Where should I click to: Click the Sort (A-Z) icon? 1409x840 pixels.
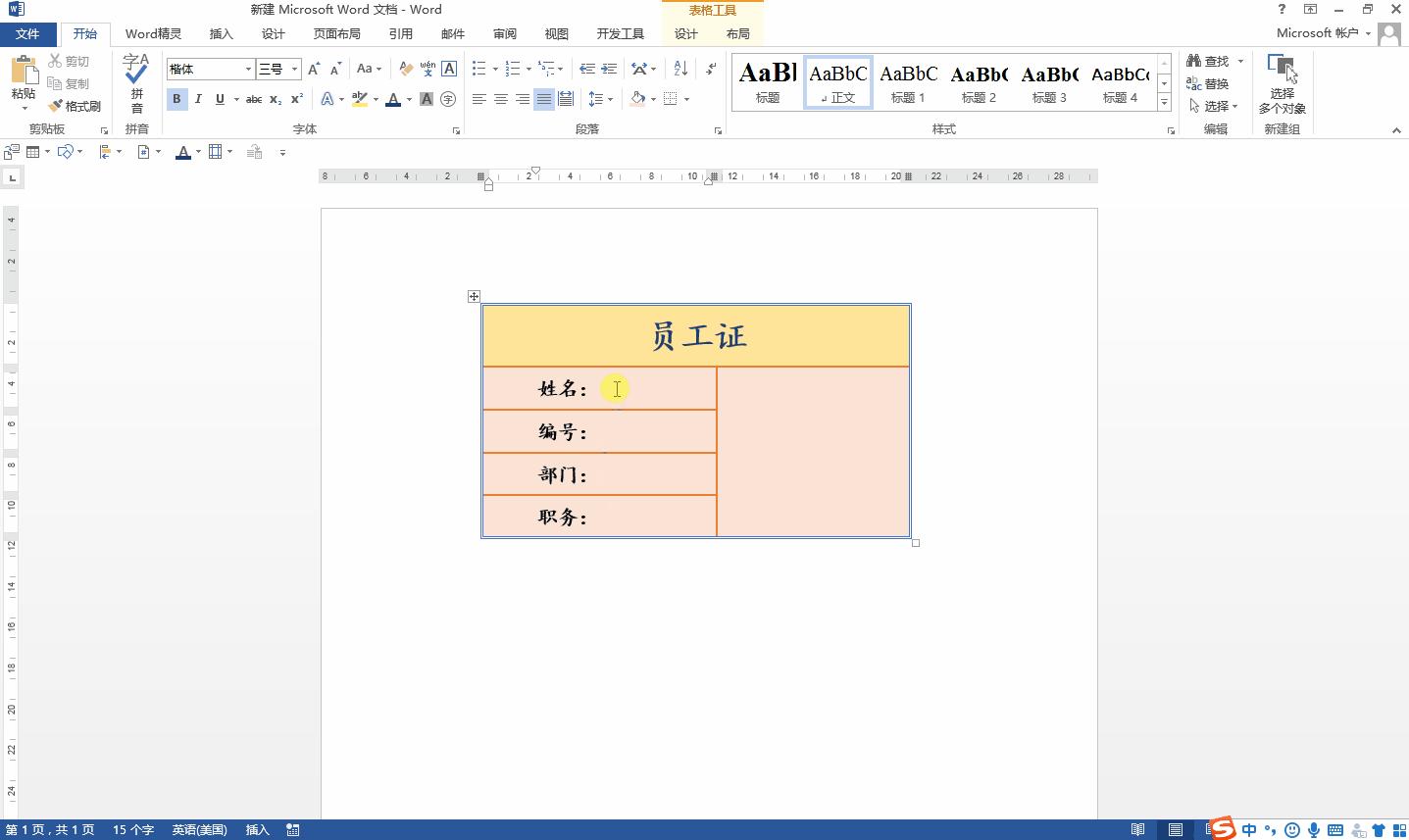point(679,68)
